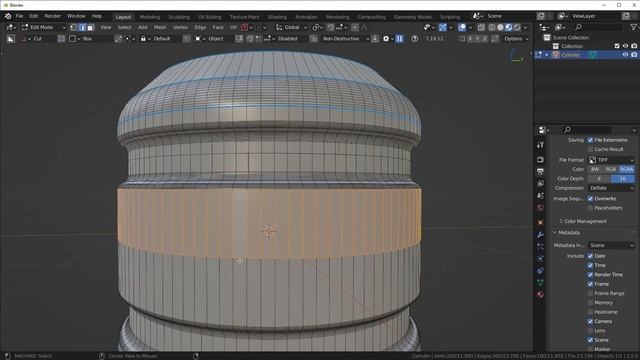This screenshot has height=360, width=640.
Task: Click the Y axis button in toolbar
Action: [477, 39]
